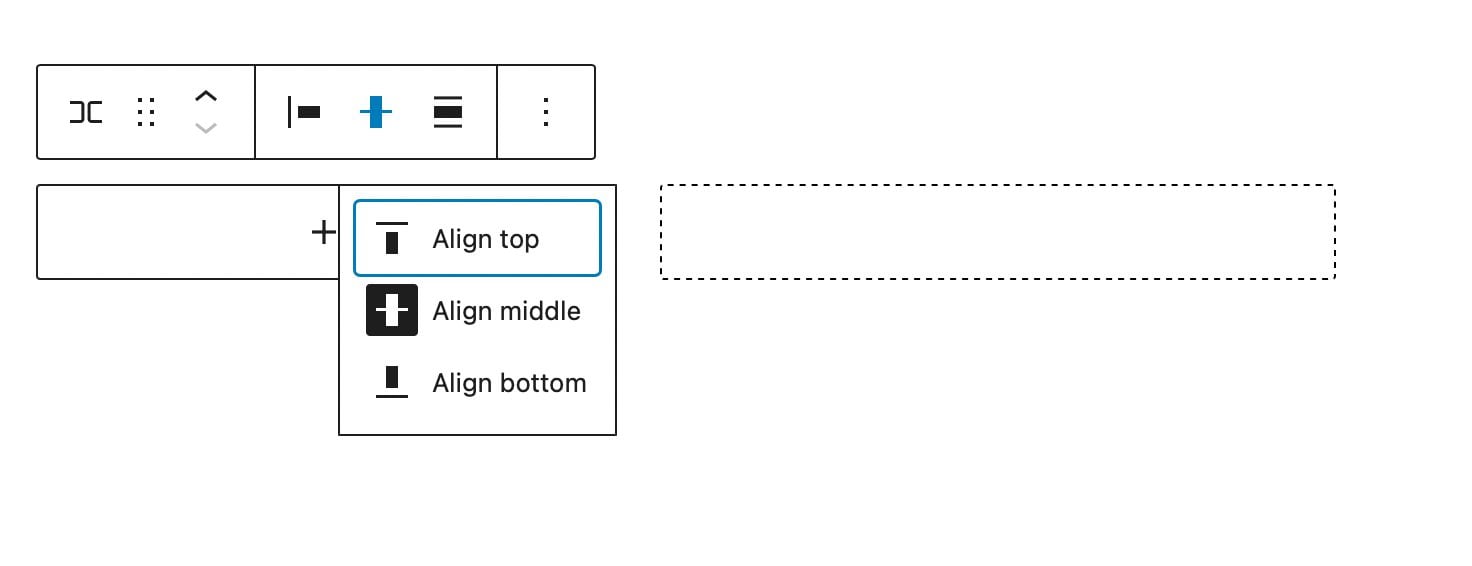1472x566 pixels.
Task: Click the 'Align top' text label
Action: tap(486, 239)
